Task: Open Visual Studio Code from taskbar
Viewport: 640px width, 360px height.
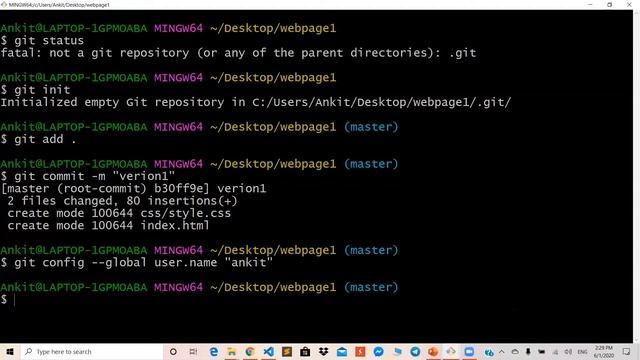Action: (268, 351)
